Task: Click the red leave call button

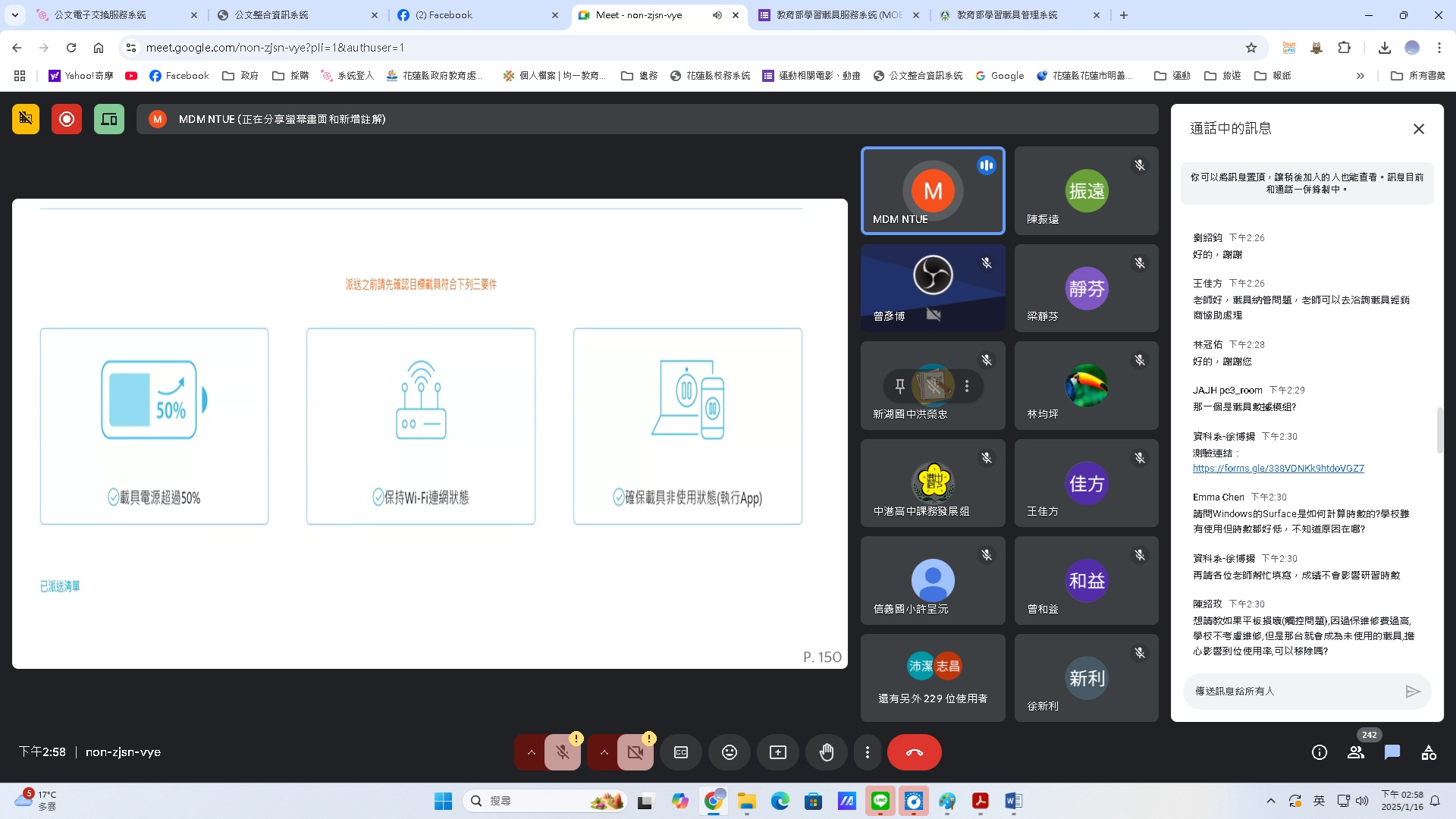Action: click(x=914, y=752)
